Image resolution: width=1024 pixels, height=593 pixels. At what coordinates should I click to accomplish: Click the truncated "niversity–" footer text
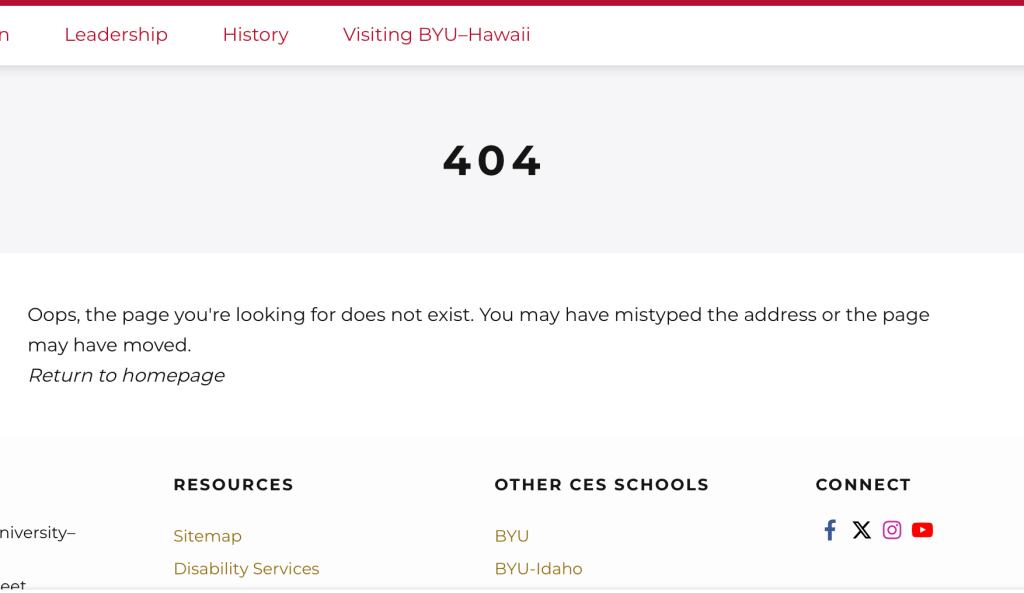coord(37,533)
